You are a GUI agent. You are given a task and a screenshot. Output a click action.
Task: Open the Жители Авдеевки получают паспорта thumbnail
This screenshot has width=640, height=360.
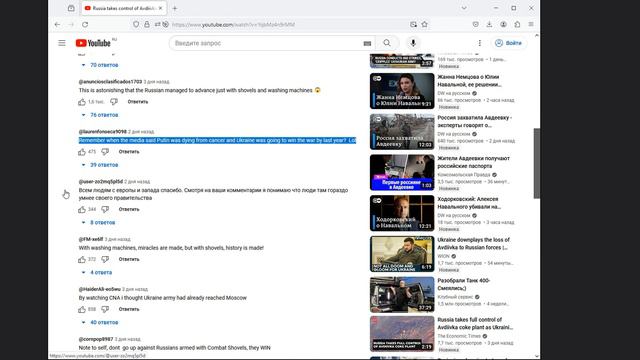click(402, 173)
